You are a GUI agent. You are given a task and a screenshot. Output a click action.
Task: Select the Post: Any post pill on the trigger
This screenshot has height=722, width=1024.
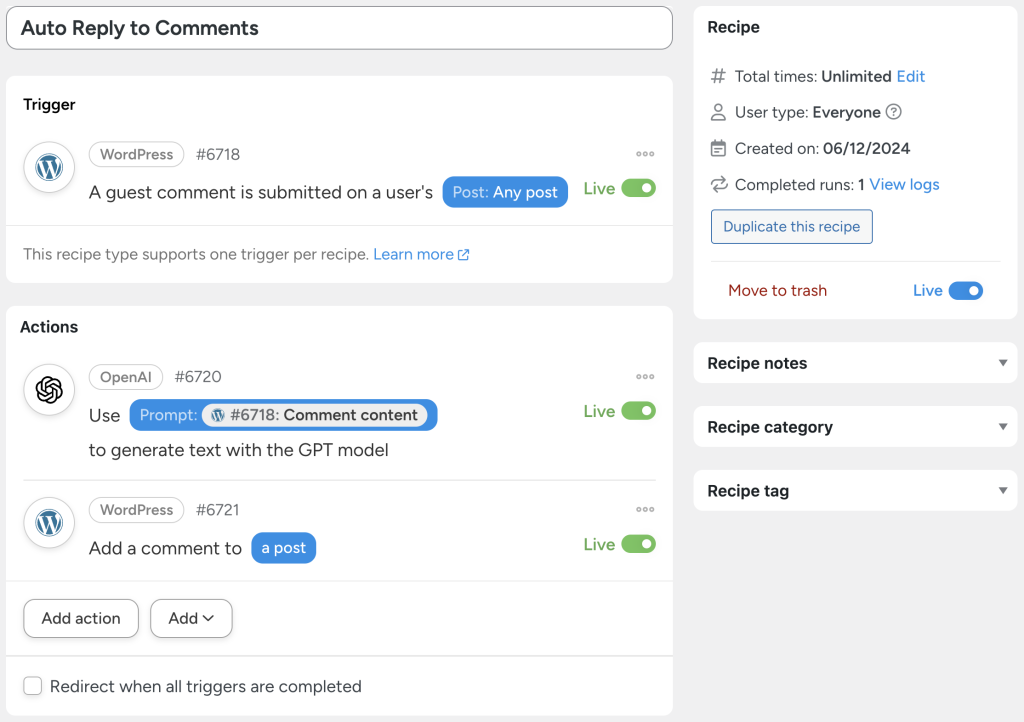pos(505,192)
